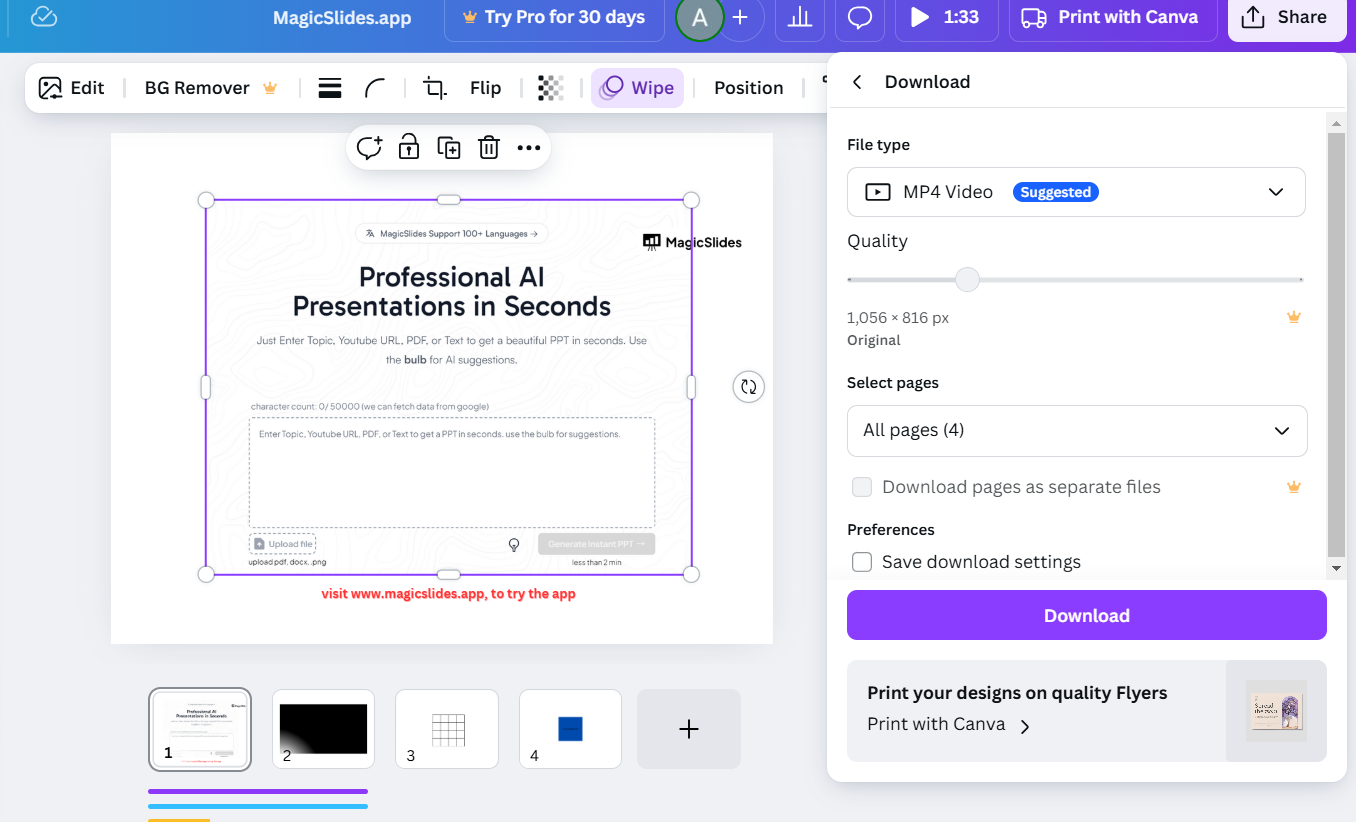Open the transparency checkerboard icon

click(x=550, y=88)
